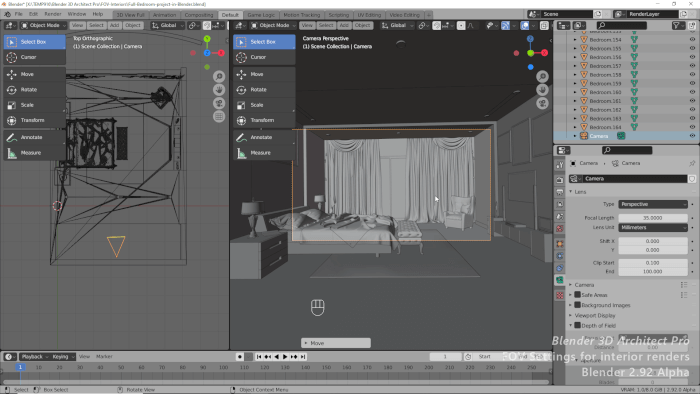Click the Keying button in timeline

[x=62, y=357]
